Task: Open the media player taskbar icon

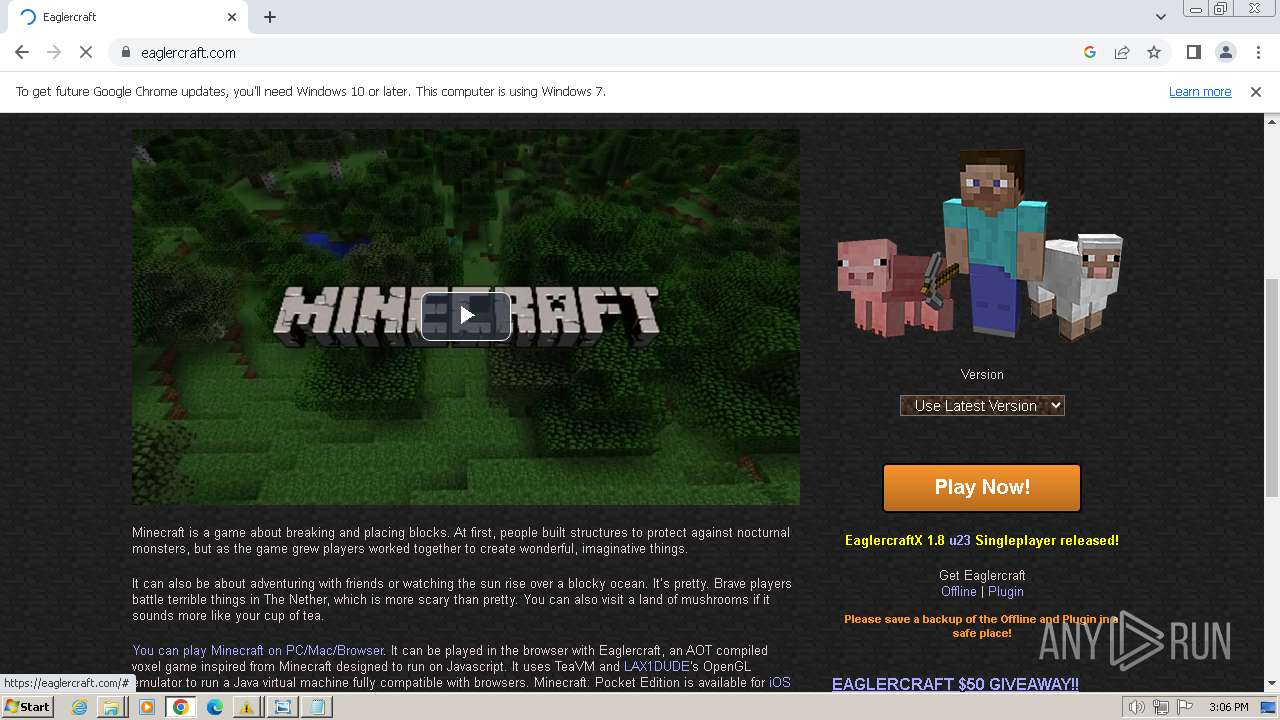Action: coord(147,707)
